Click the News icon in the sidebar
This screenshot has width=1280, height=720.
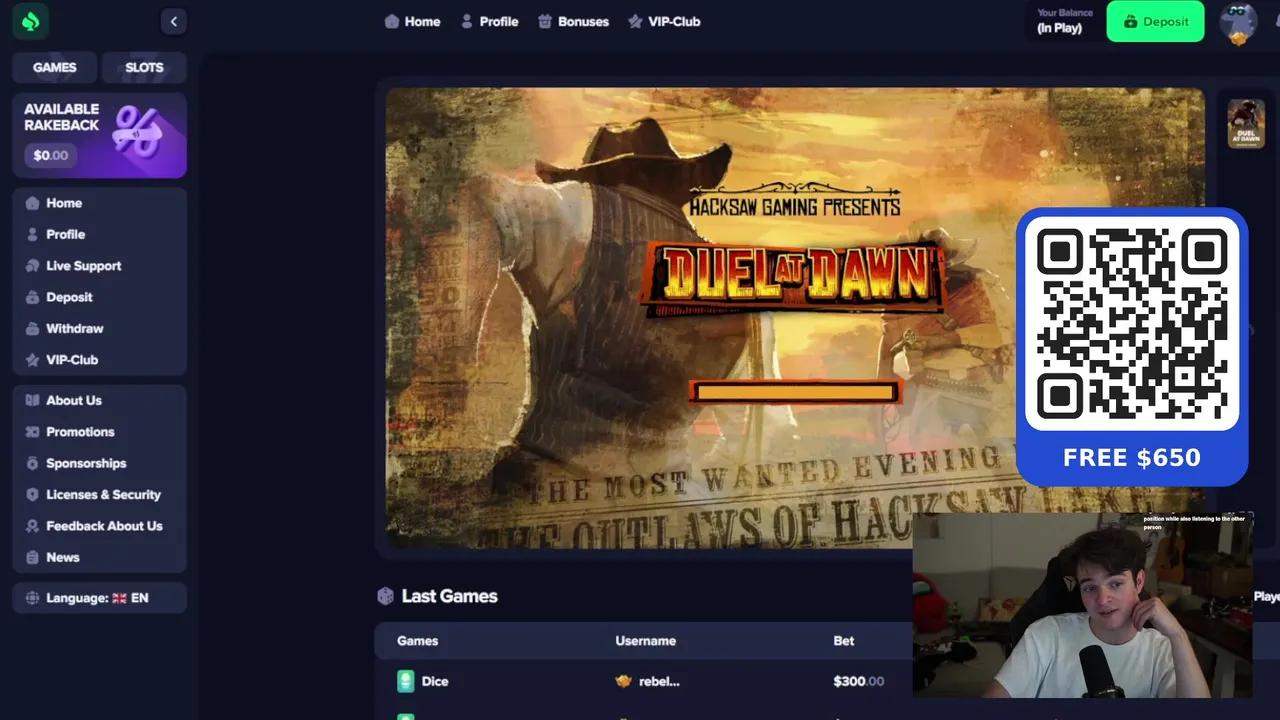tap(34, 557)
